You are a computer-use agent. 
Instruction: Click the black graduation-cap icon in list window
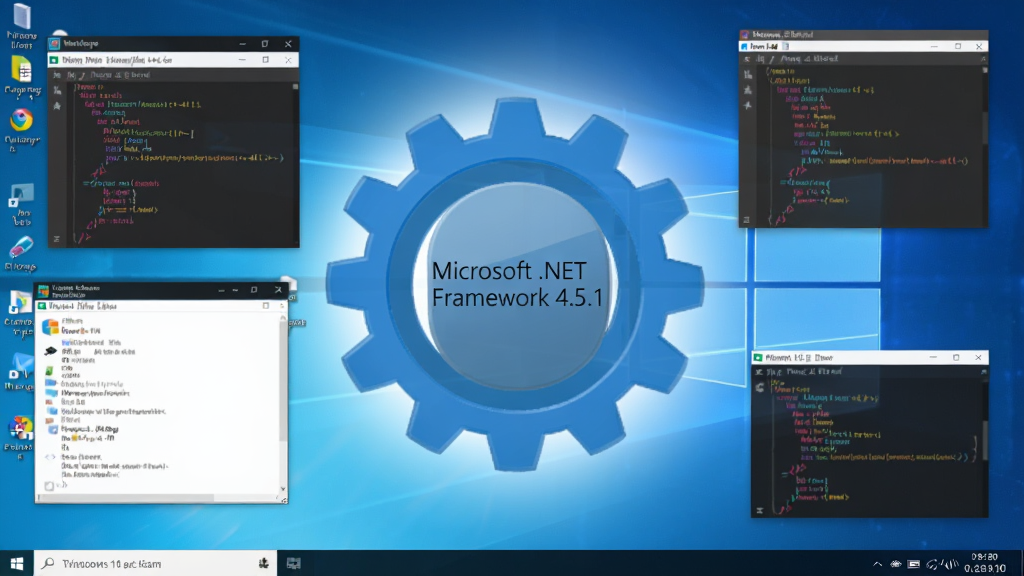point(50,351)
